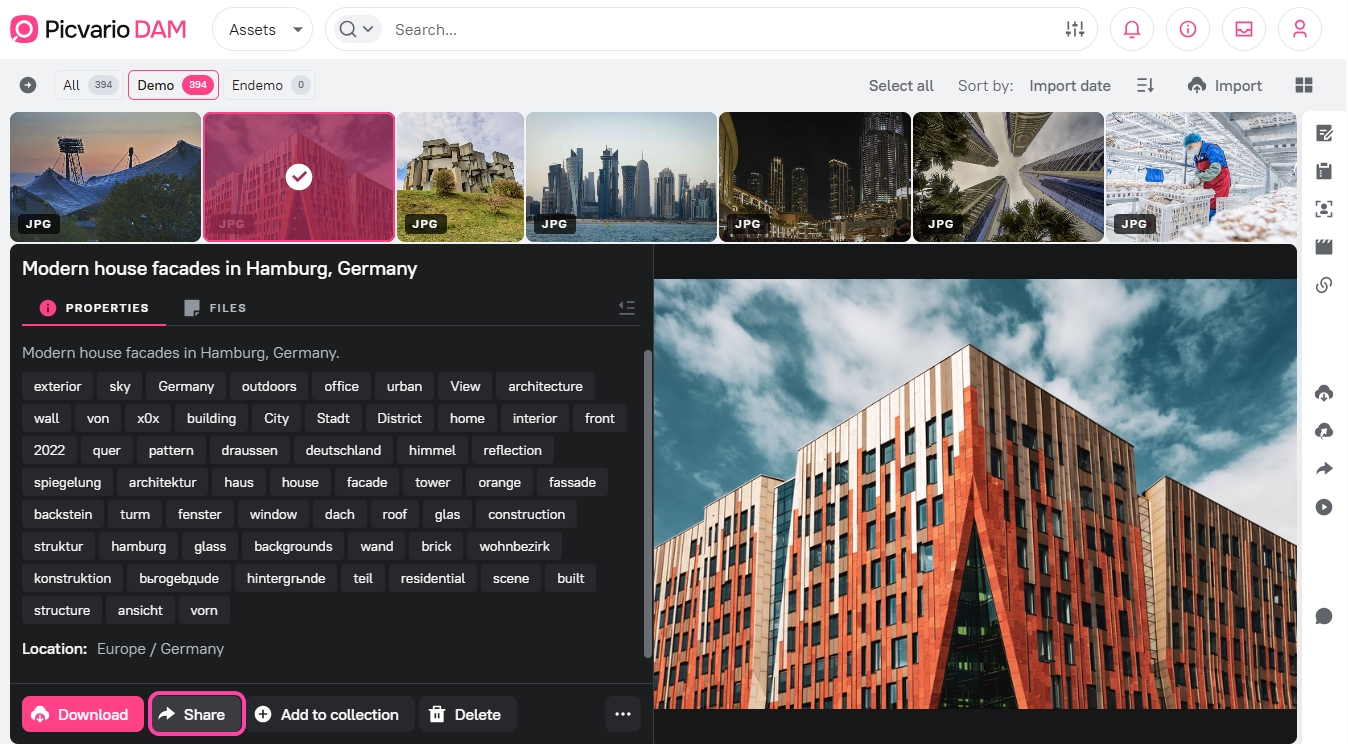Open the user profile icon
This screenshot has width=1348, height=744.
tap(1300, 30)
